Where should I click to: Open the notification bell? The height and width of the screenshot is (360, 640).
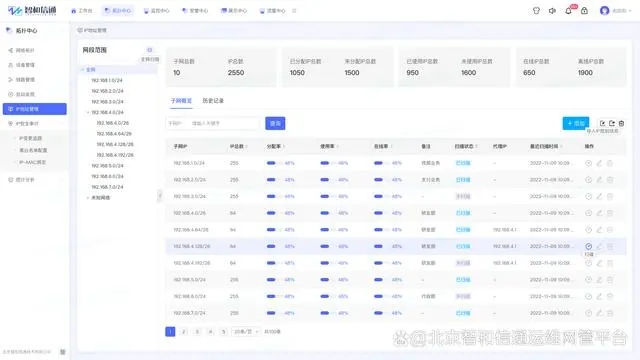[x=568, y=11]
